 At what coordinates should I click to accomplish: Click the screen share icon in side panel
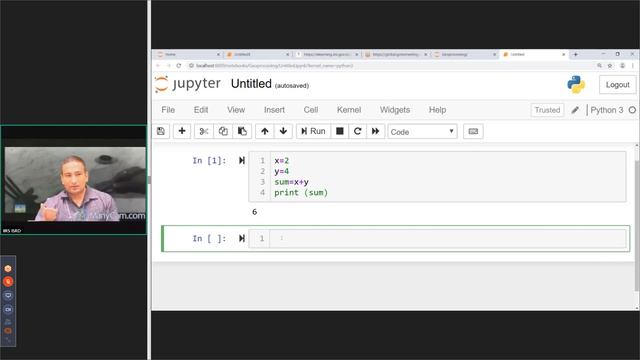click(8, 296)
